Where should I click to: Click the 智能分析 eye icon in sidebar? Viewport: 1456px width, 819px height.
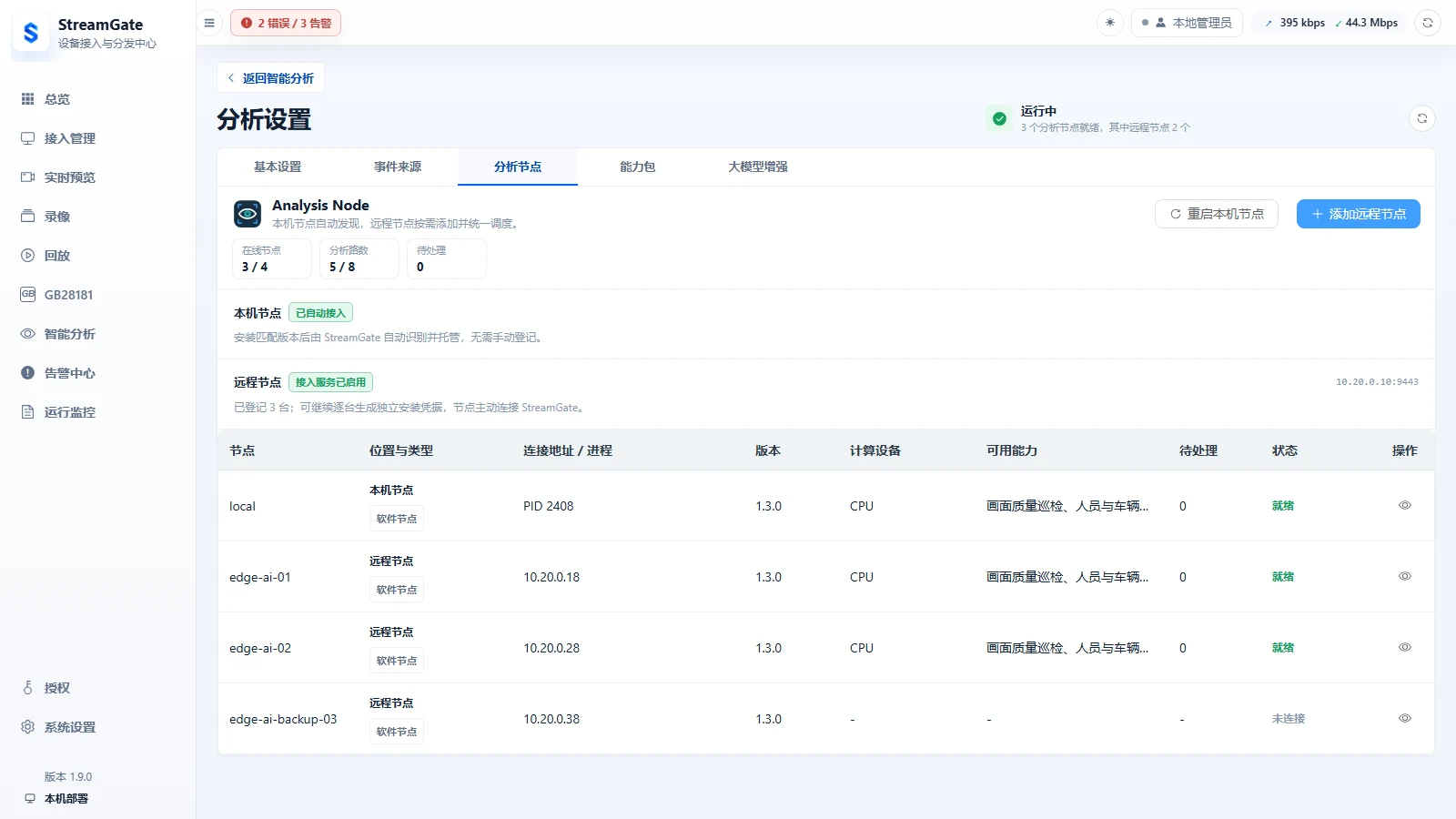point(28,334)
